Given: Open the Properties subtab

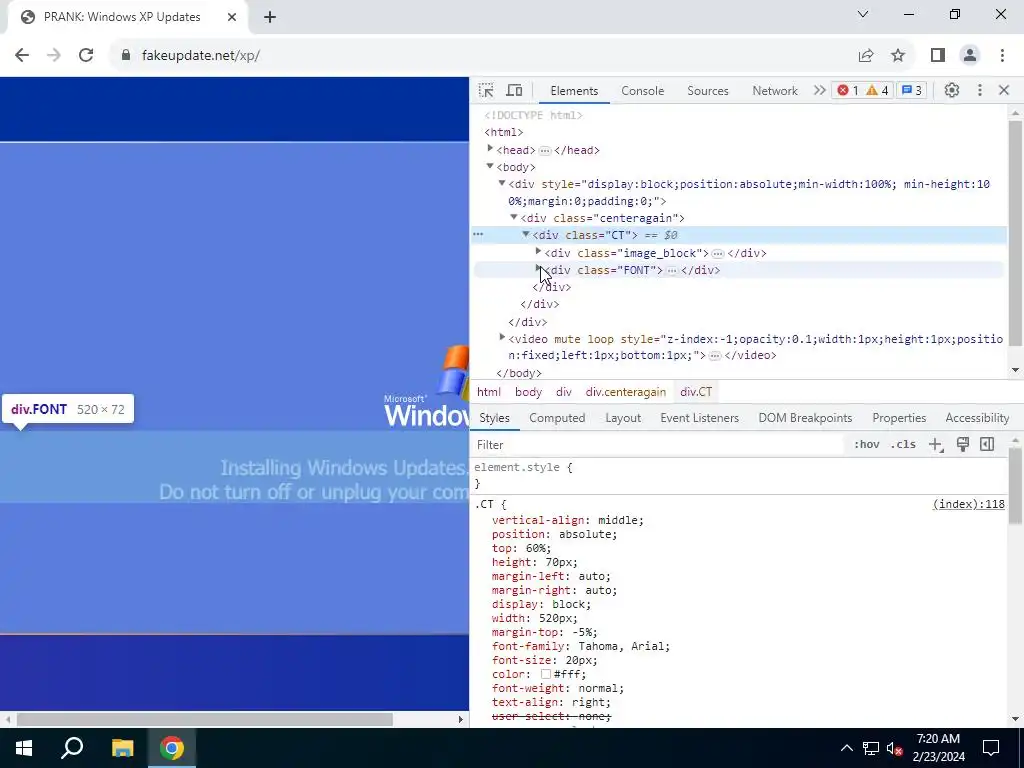Looking at the screenshot, I should (899, 418).
